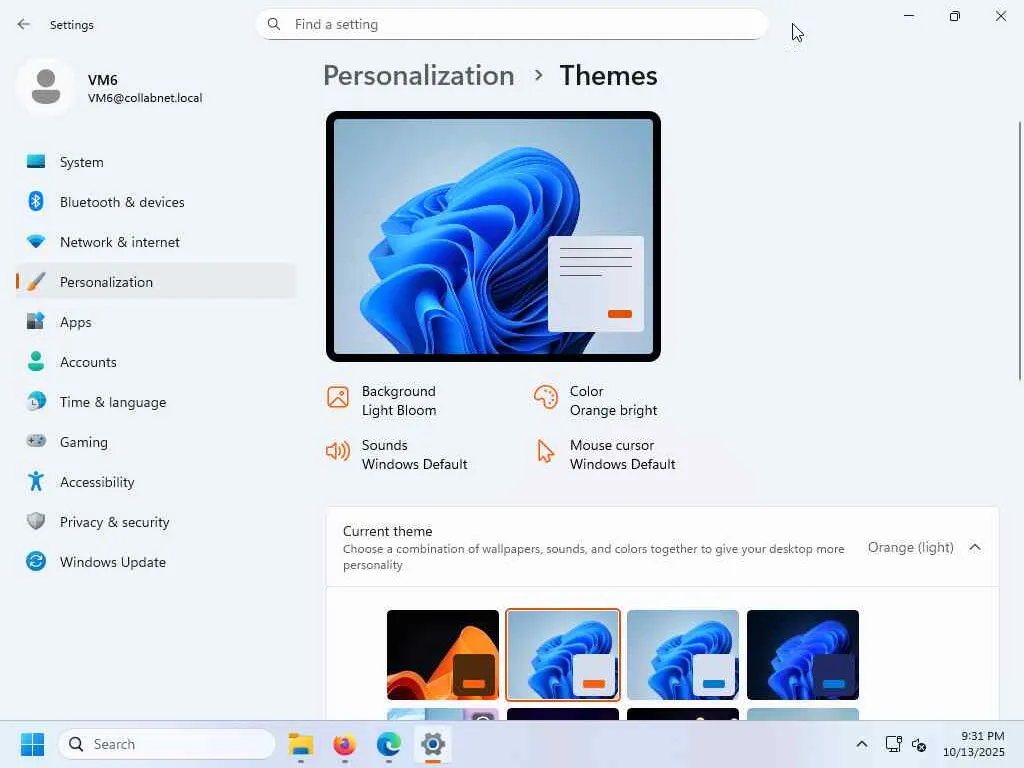Image resolution: width=1024 pixels, height=768 pixels.
Task: Click the Mouse cursor arrow icon
Action: click(x=545, y=451)
